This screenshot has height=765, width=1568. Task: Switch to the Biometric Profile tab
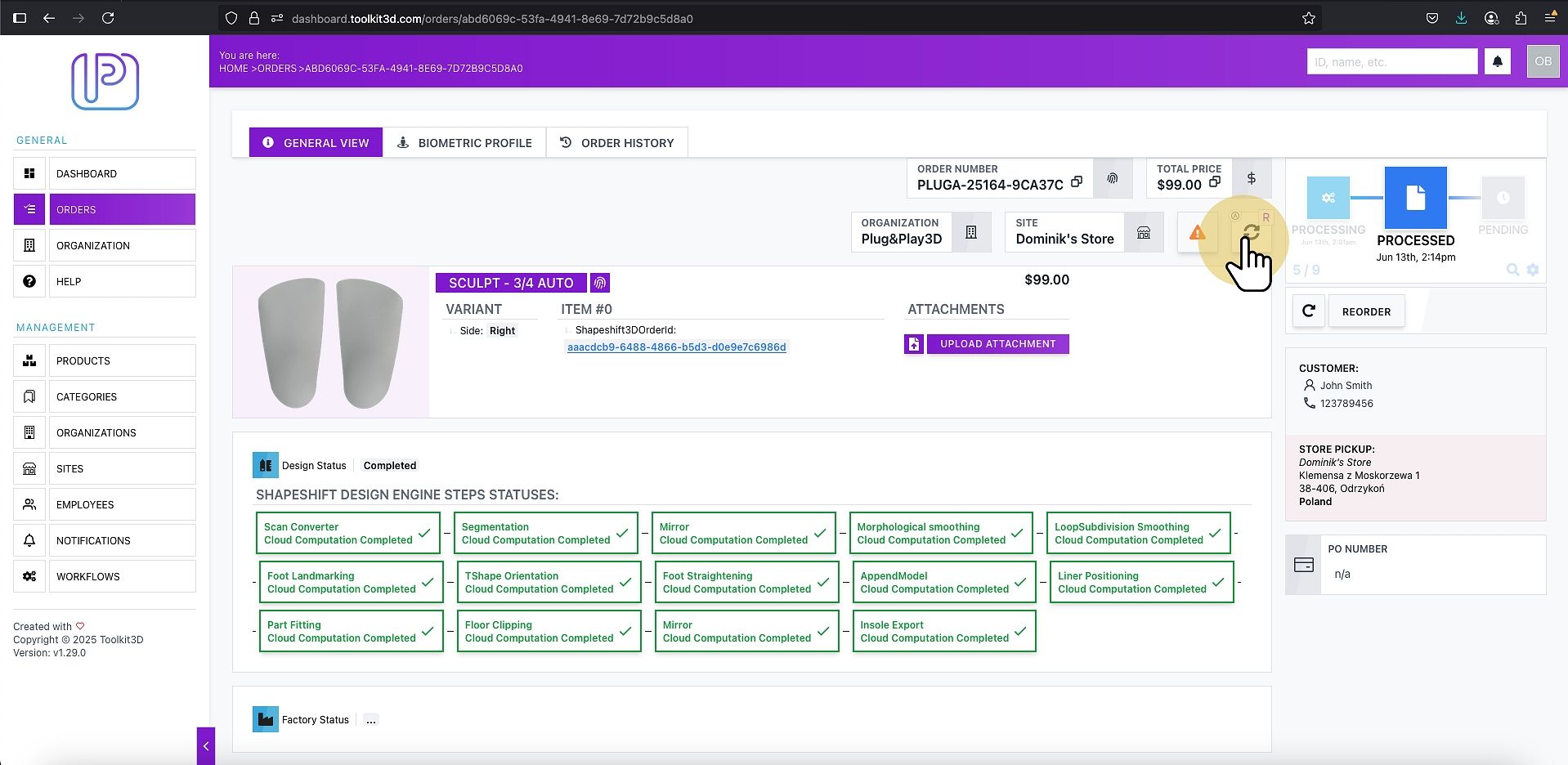[x=465, y=142]
